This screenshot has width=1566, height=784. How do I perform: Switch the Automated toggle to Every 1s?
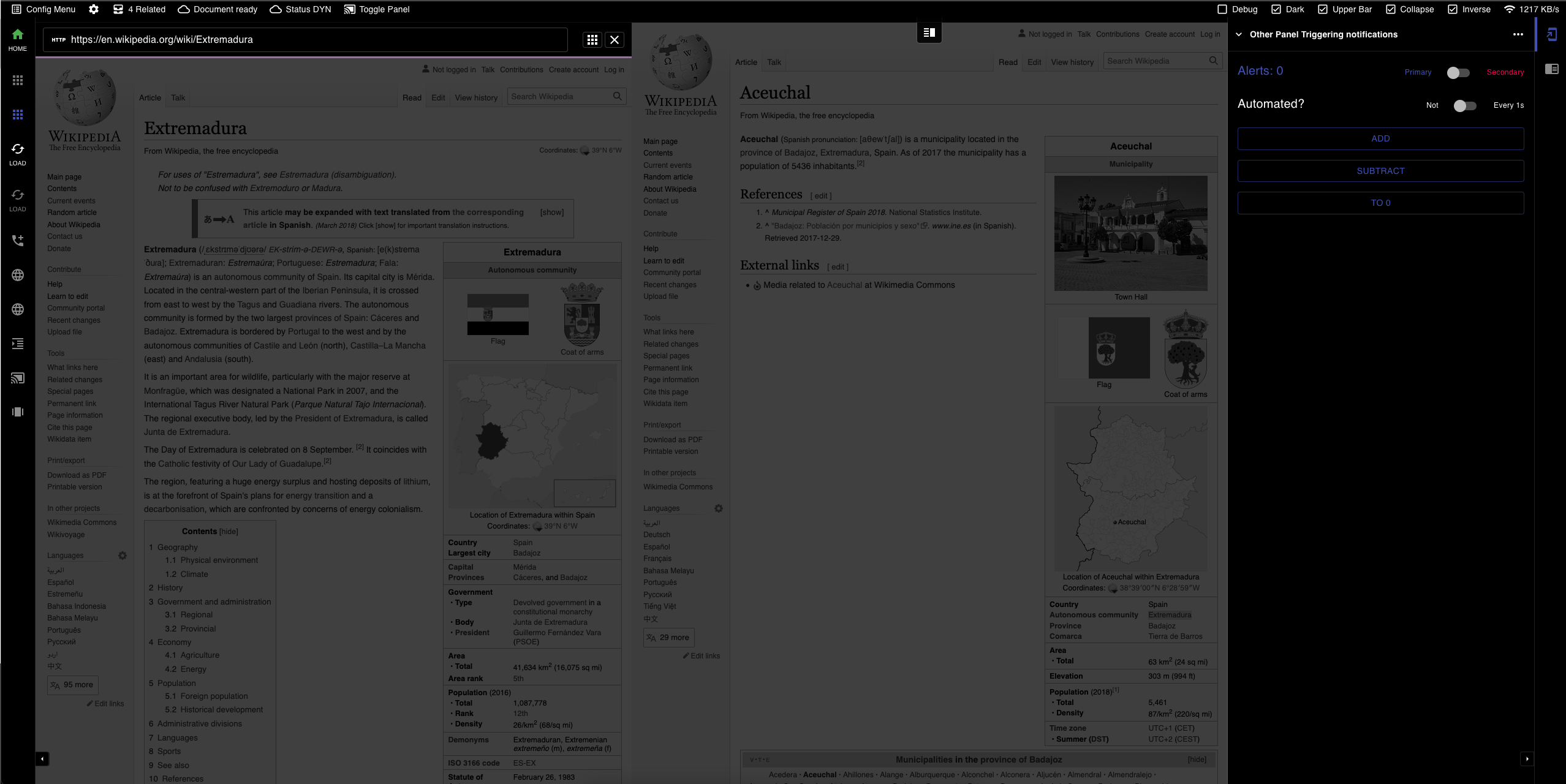[x=1465, y=105]
